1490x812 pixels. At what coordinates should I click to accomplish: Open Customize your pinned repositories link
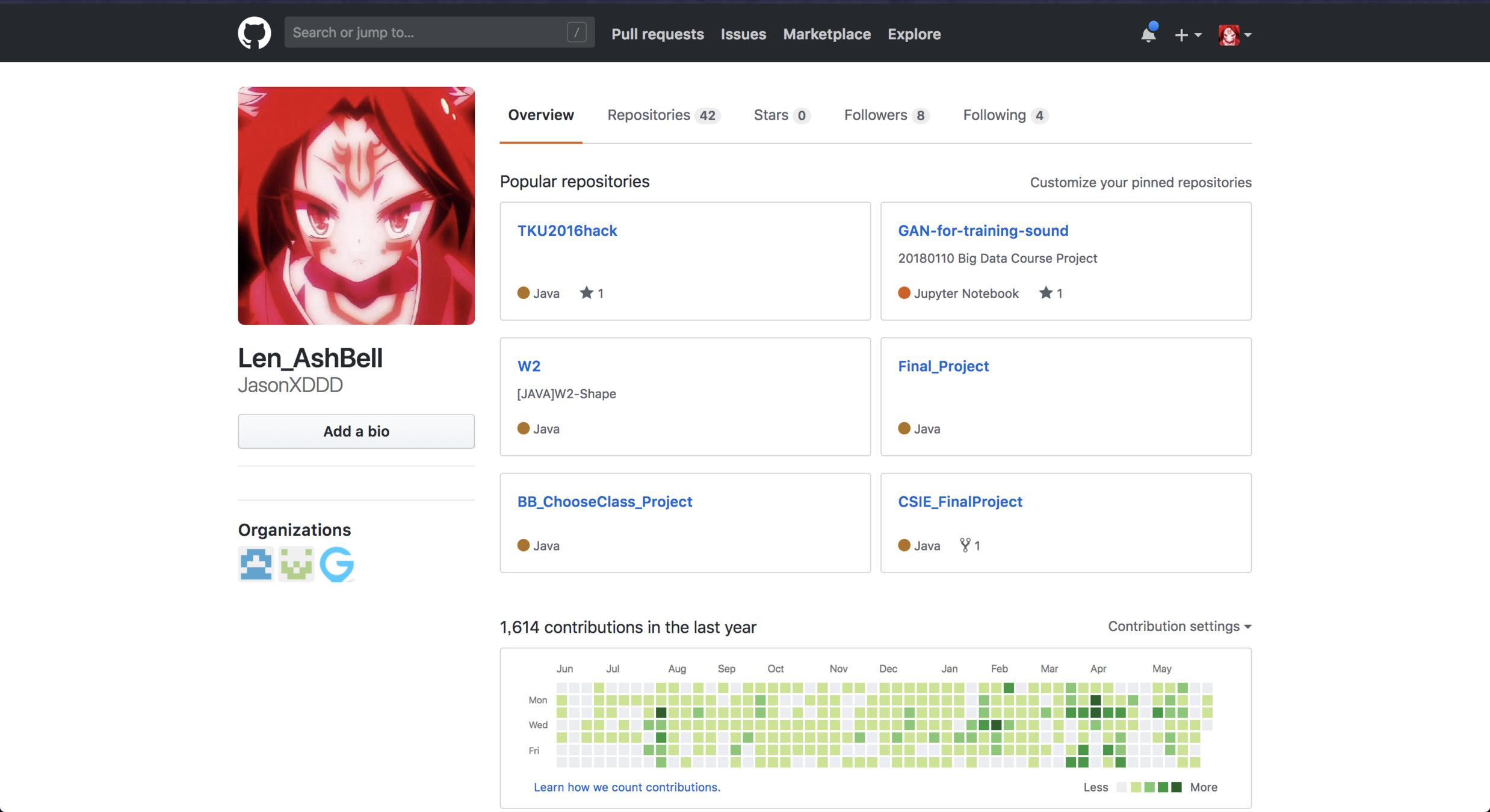pos(1140,182)
